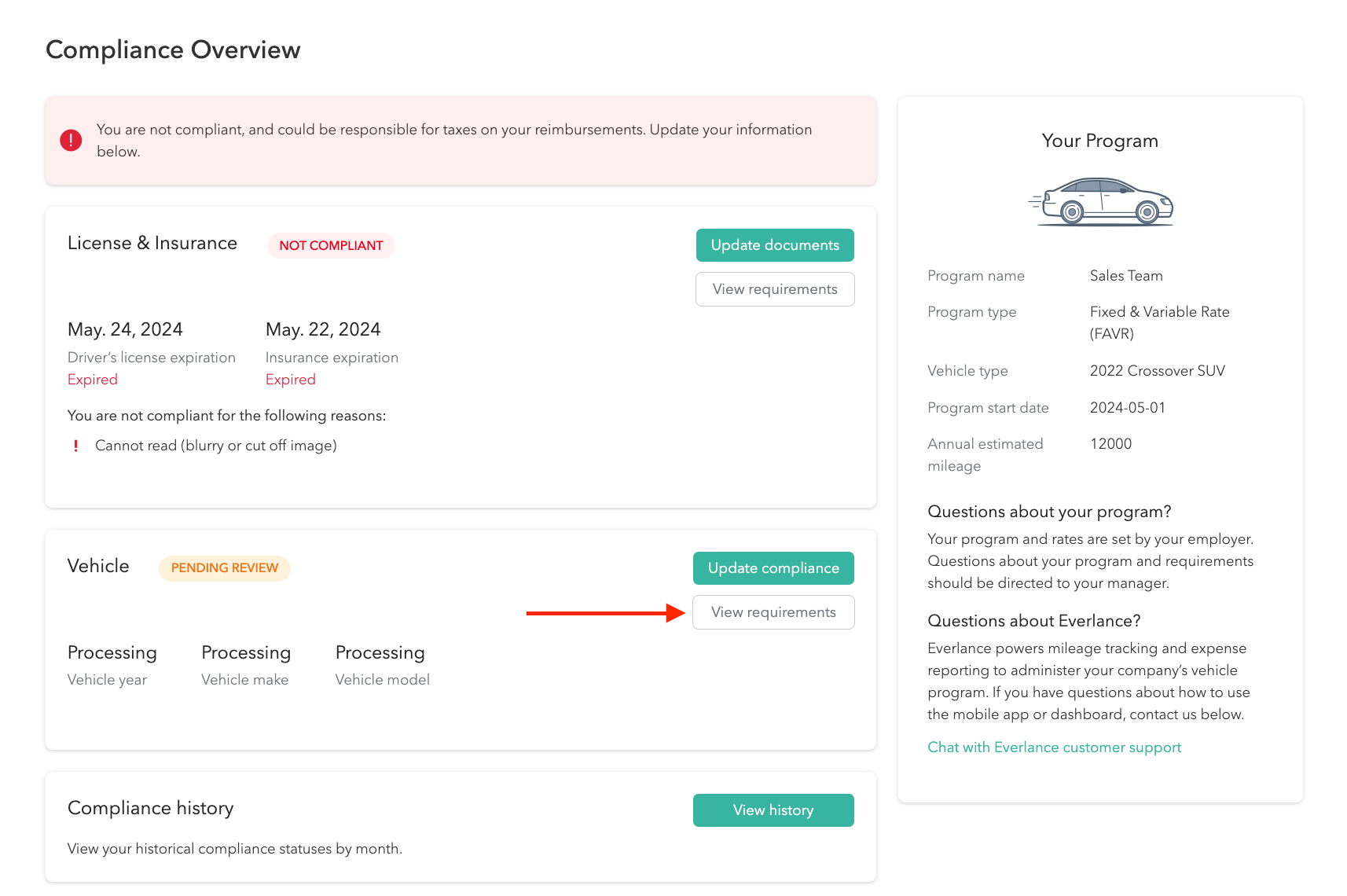1347x896 pixels.
Task: Click the PENDING REVIEW status badge
Action: coord(225,567)
